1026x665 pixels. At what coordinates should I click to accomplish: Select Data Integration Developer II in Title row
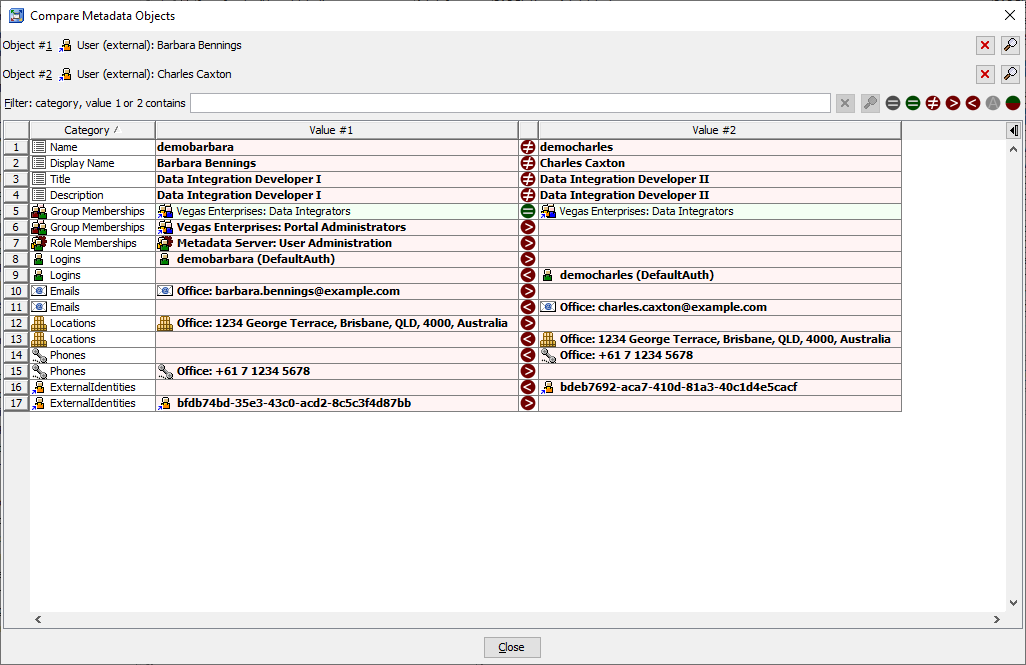719,179
